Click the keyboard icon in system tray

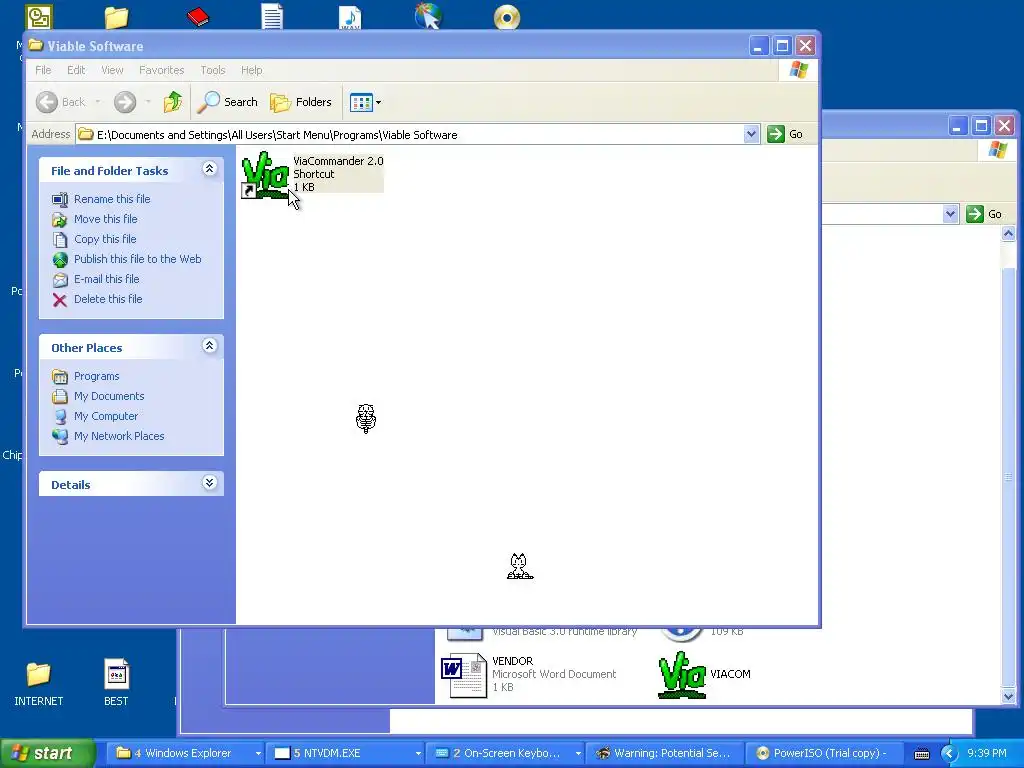(921, 754)
